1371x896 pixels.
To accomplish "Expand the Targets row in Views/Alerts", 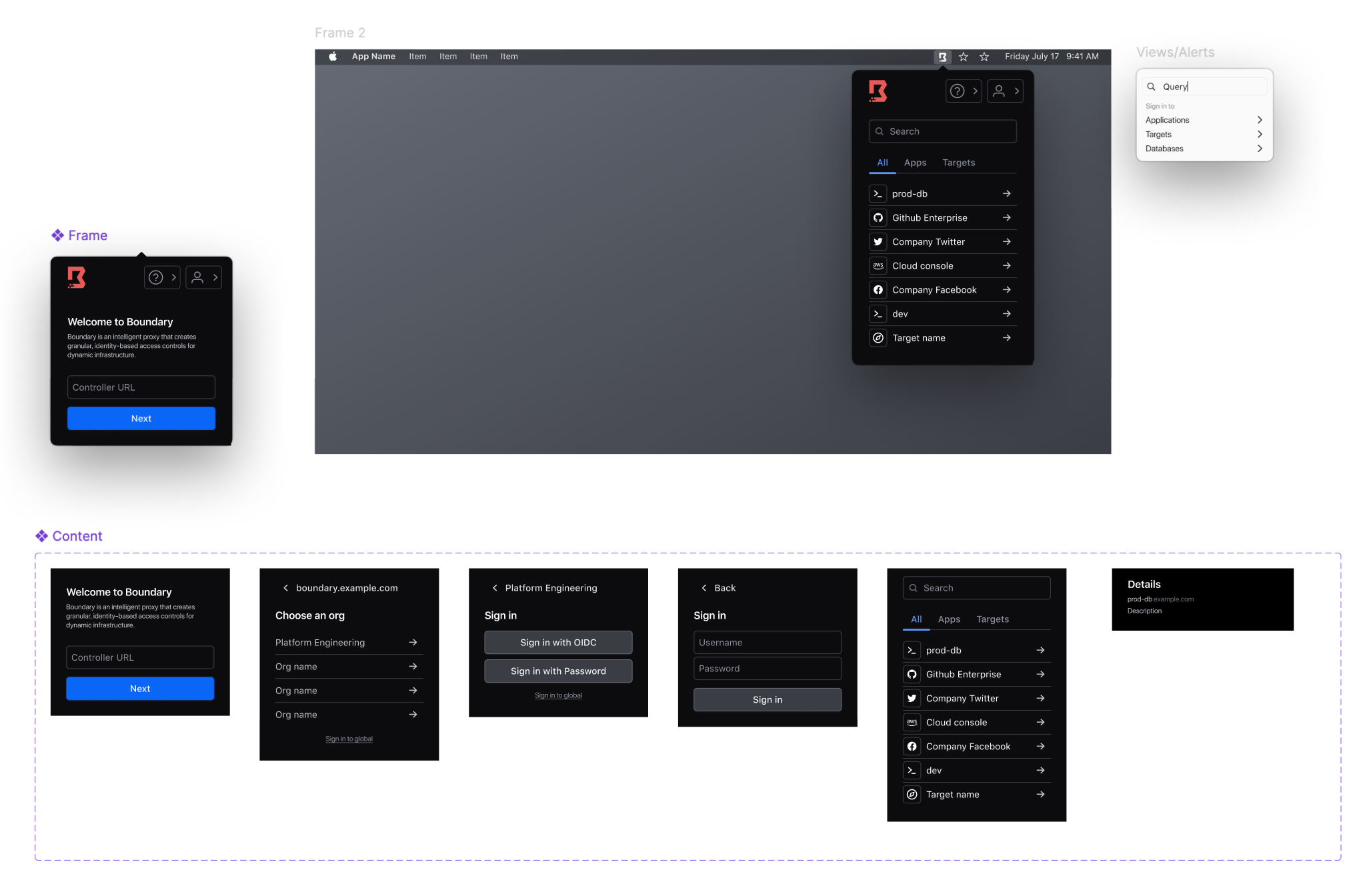I will (1204, 135).
